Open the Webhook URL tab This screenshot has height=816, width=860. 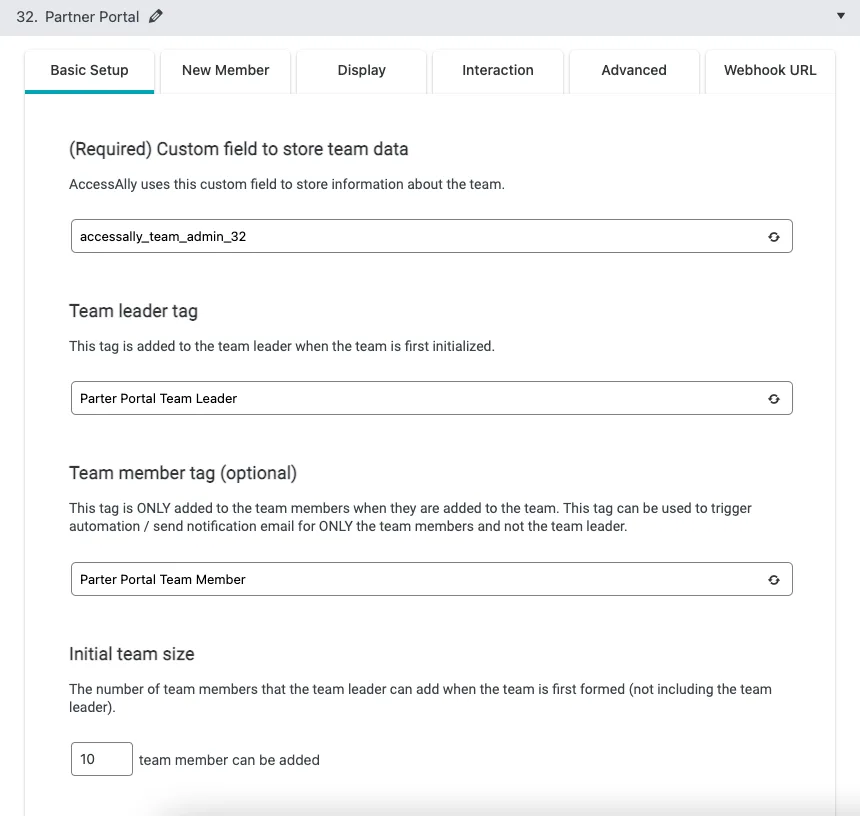(x=770, y=70)
